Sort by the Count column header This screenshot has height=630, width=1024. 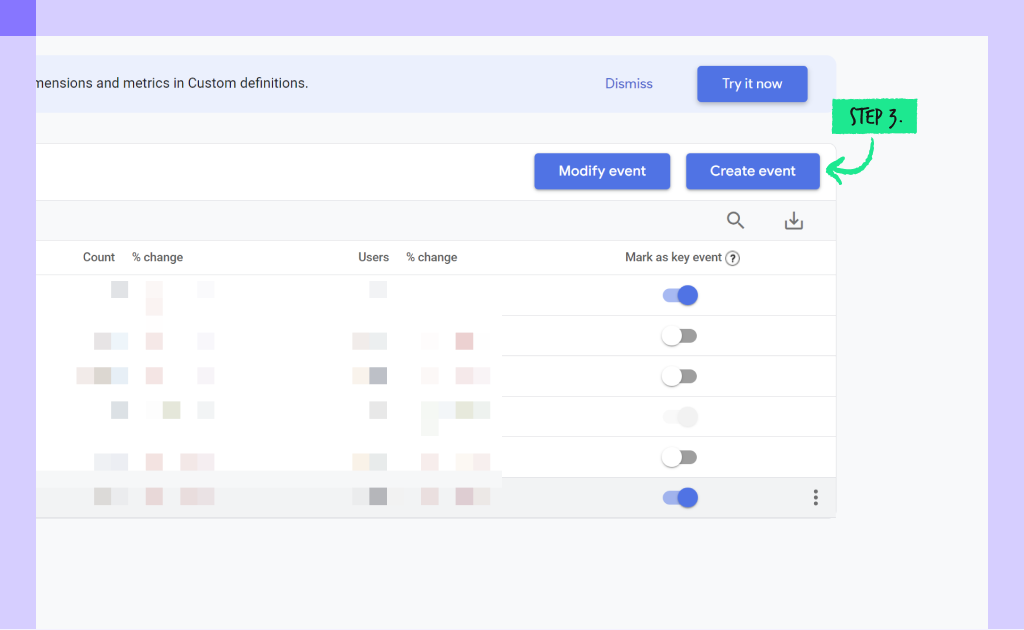(99, 257)
